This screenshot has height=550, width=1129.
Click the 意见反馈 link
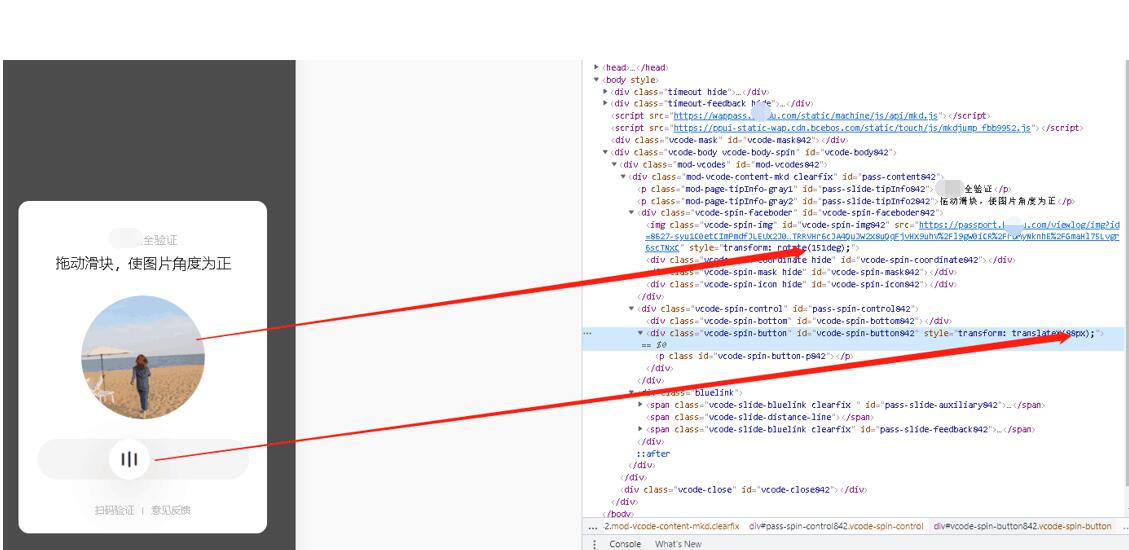coord(170,511)
